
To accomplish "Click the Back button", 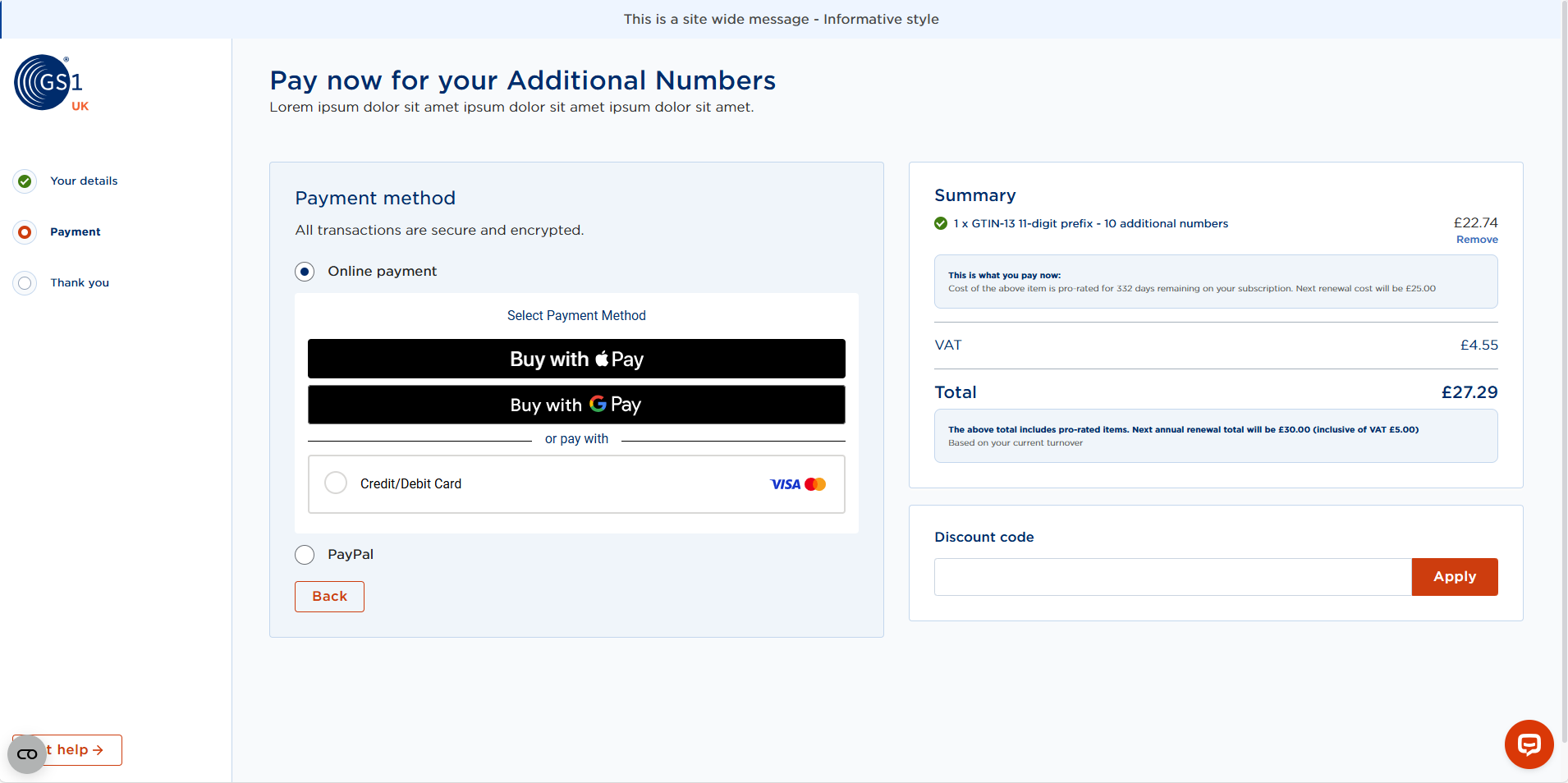I will (x=328, y=596).
